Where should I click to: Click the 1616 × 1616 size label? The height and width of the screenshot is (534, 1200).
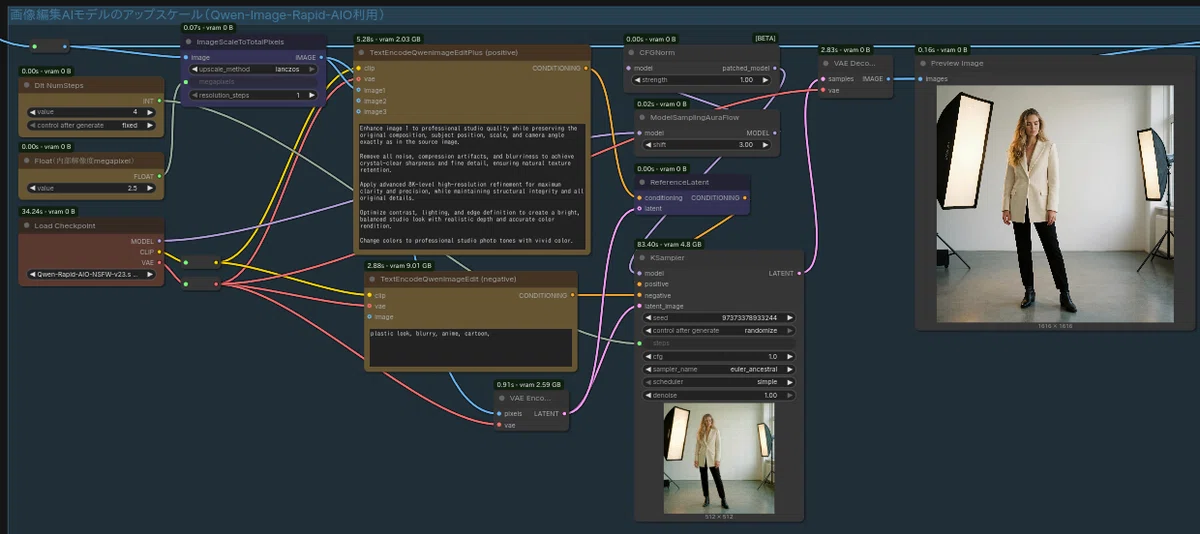(1054, 326)
